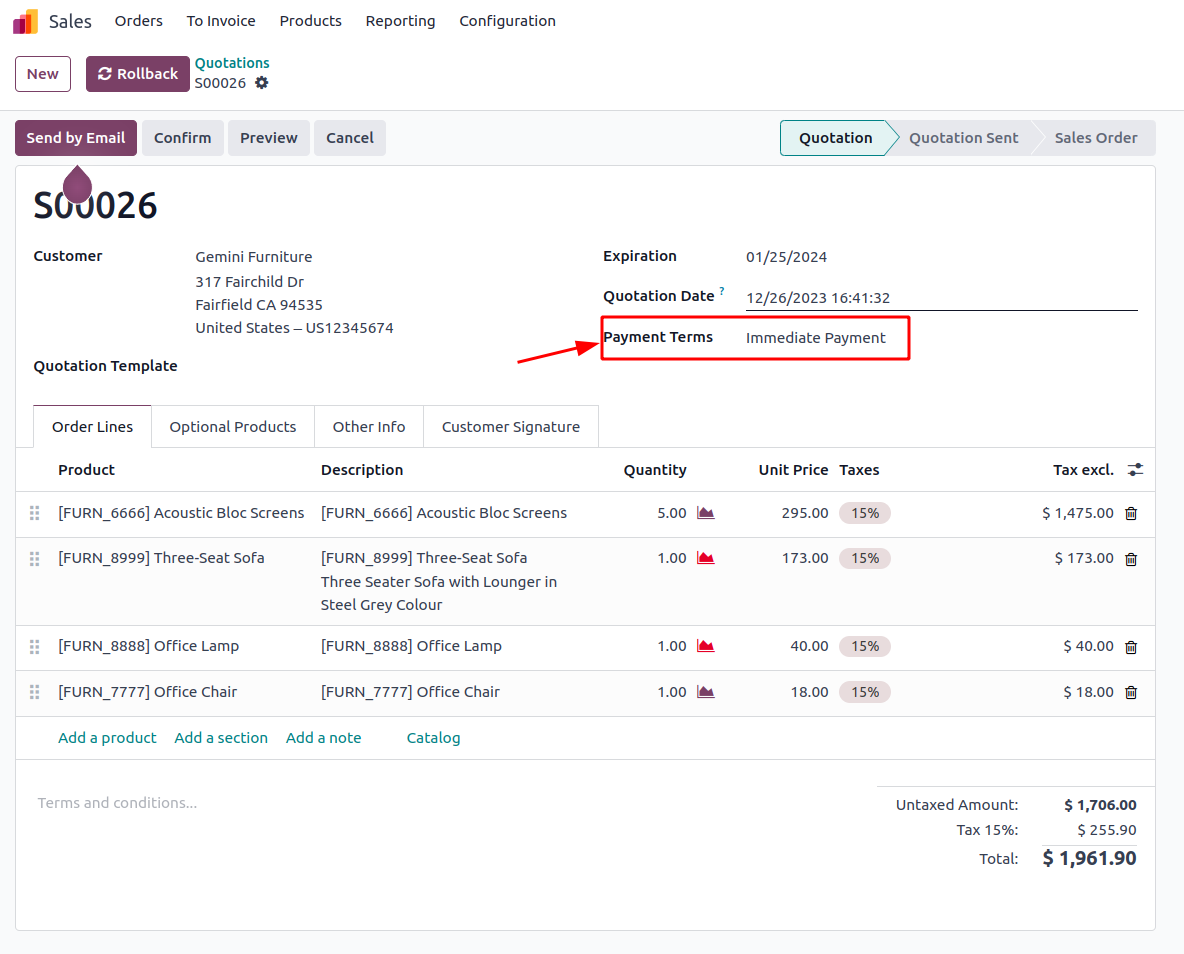This screenshot has height=954, width=1184.
Task: Open the gear actions menu beside S00026
Action: click(262, 83)
